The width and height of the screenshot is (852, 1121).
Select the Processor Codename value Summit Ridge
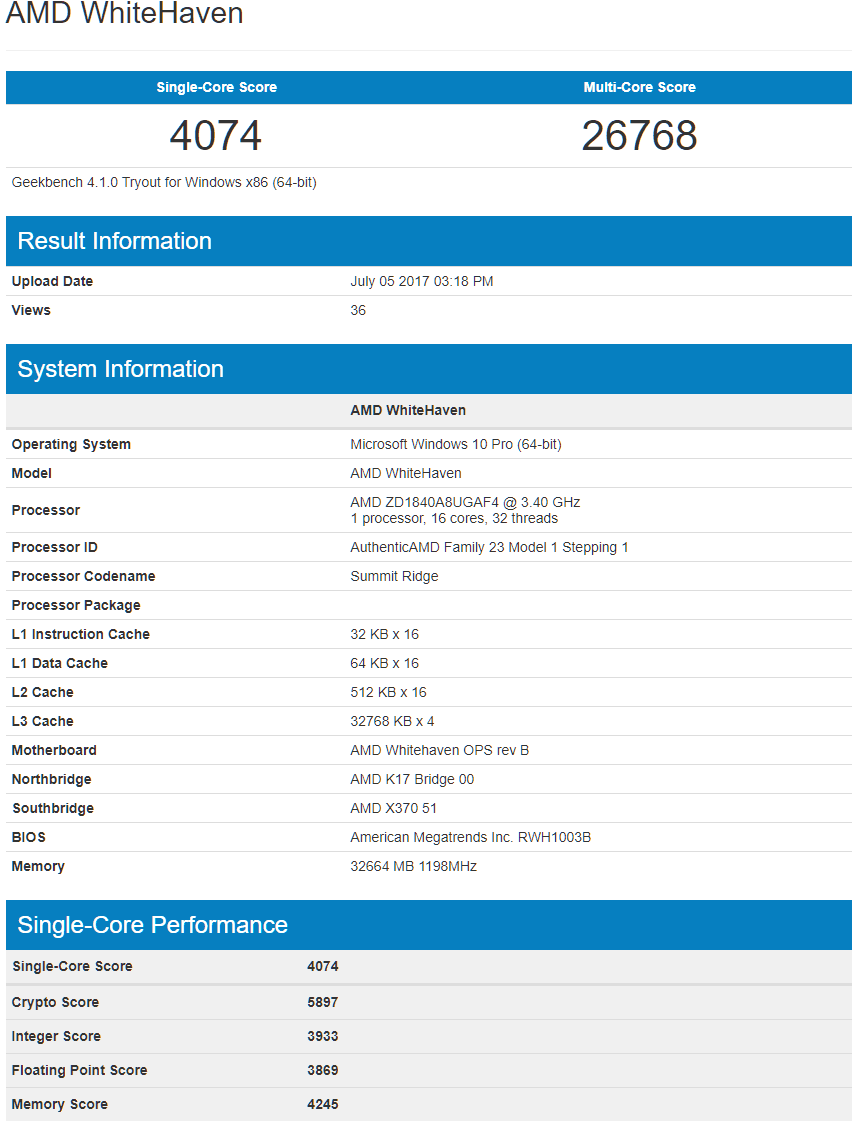click(394, 576)
